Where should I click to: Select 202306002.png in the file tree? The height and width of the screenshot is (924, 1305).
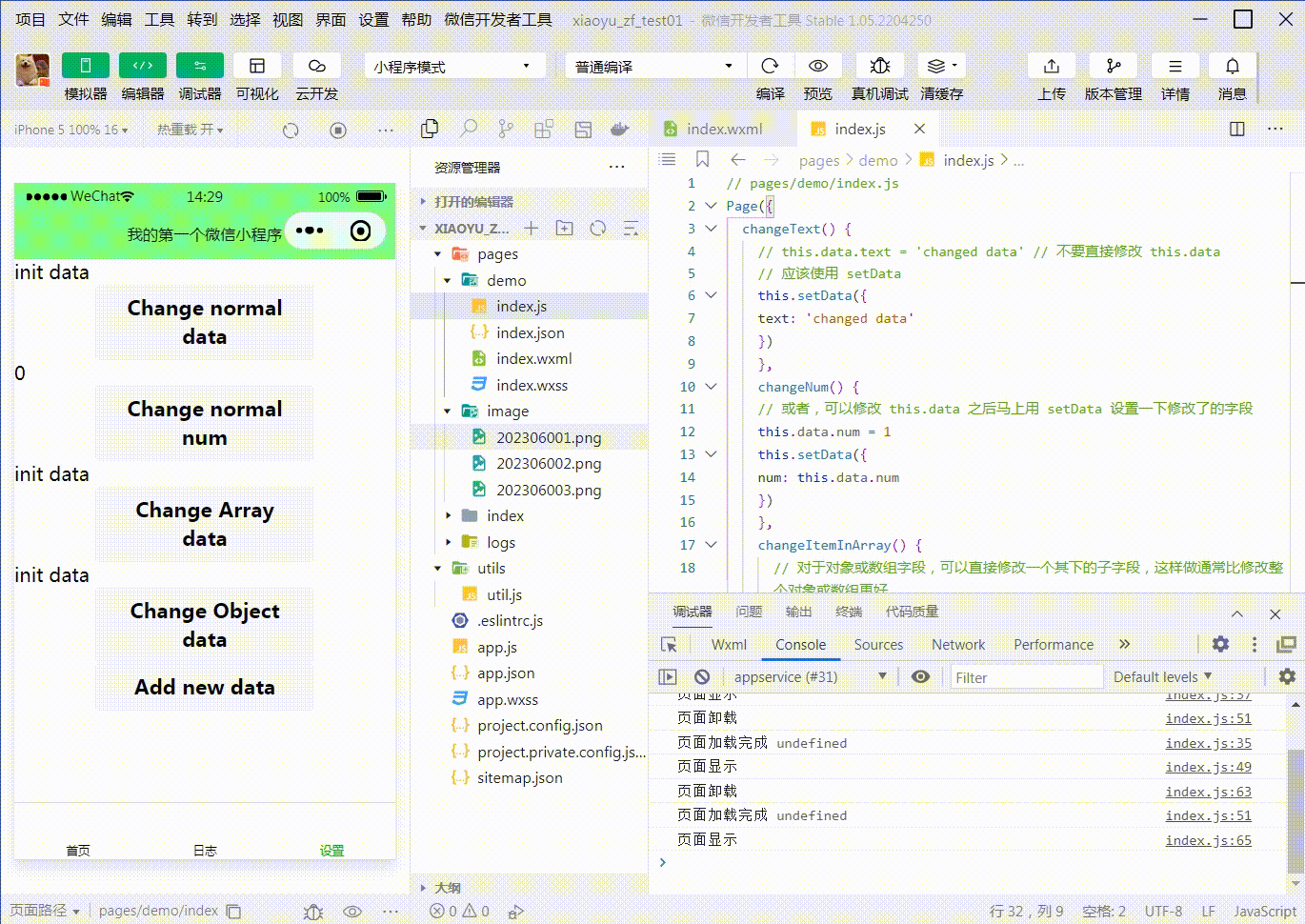click(x=548, y=464)
